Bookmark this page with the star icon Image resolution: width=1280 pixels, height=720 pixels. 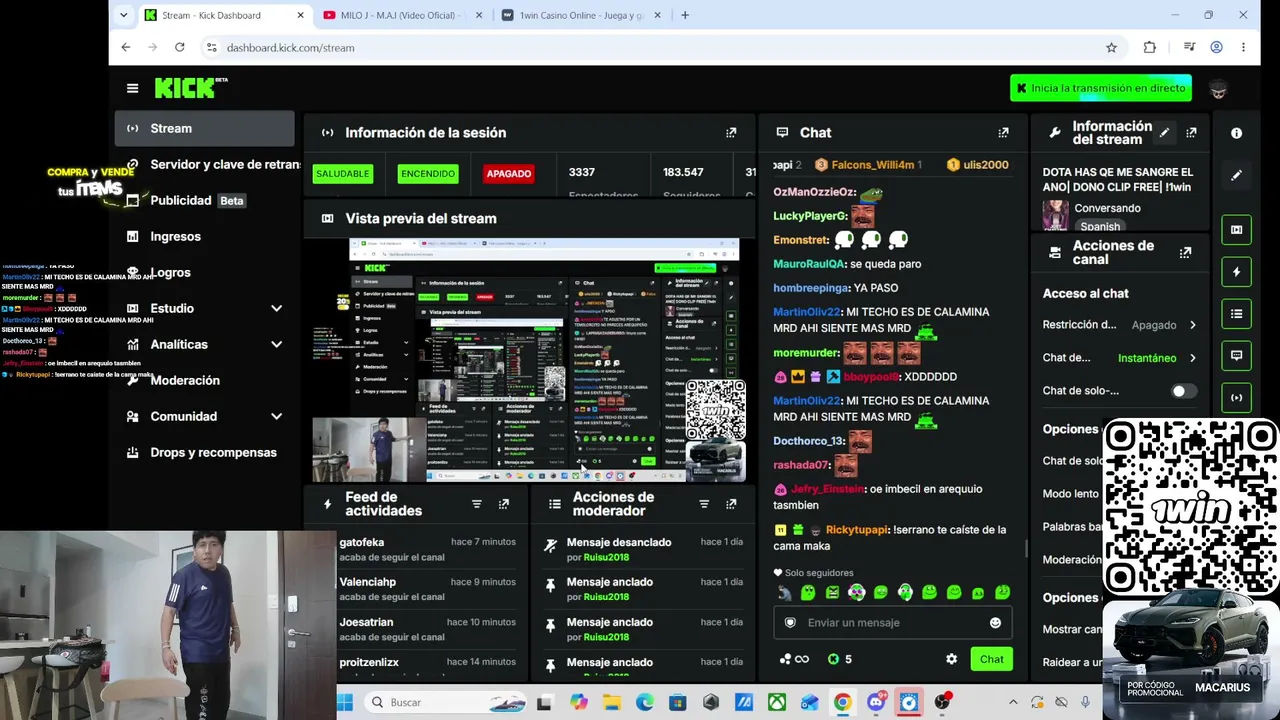coord(1111,47)
